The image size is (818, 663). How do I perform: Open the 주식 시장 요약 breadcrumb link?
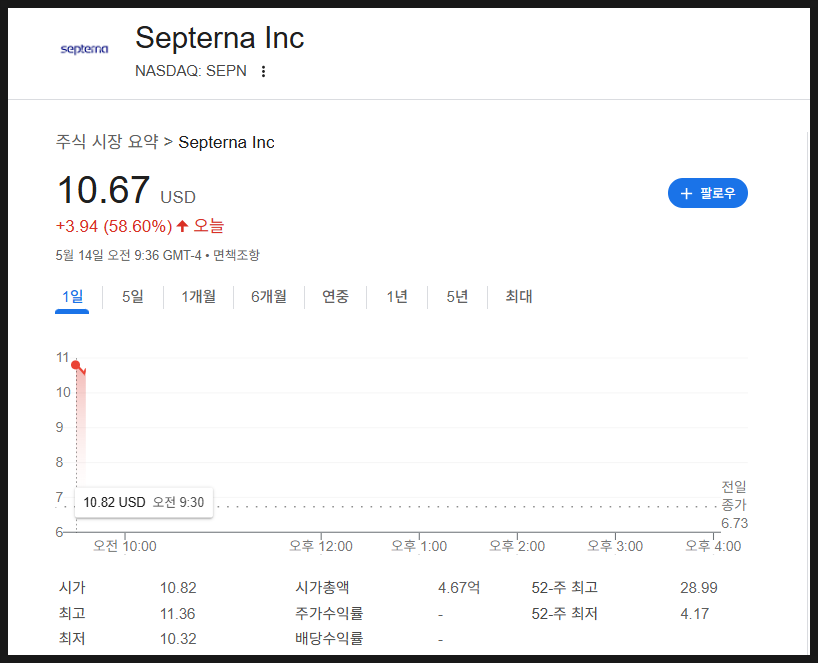[107, 142]
